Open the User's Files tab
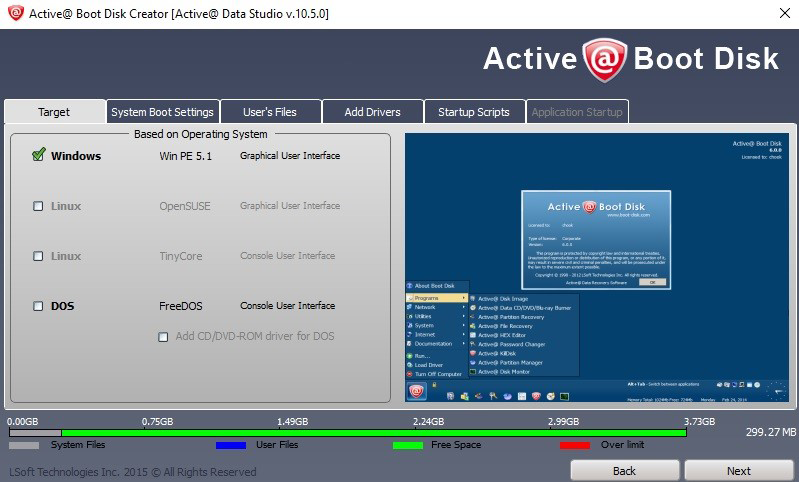This screenshot has width=799, height=482. [x=270, y=112]
